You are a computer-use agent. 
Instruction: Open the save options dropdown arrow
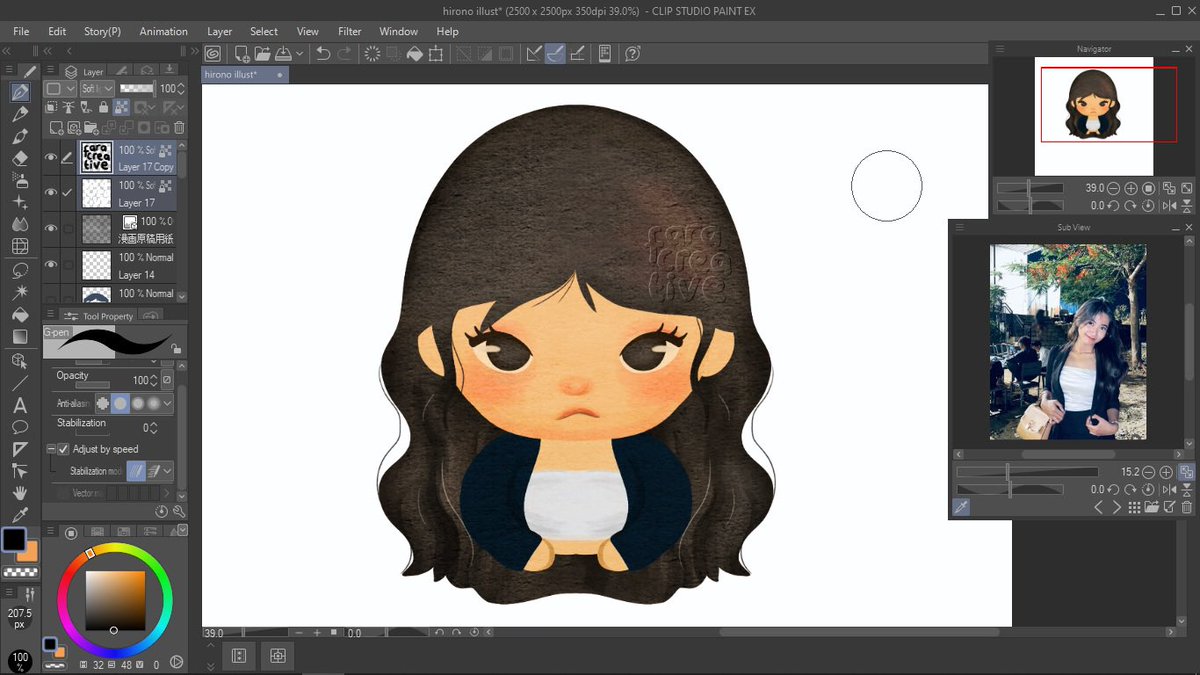click(x=300, y=54)
